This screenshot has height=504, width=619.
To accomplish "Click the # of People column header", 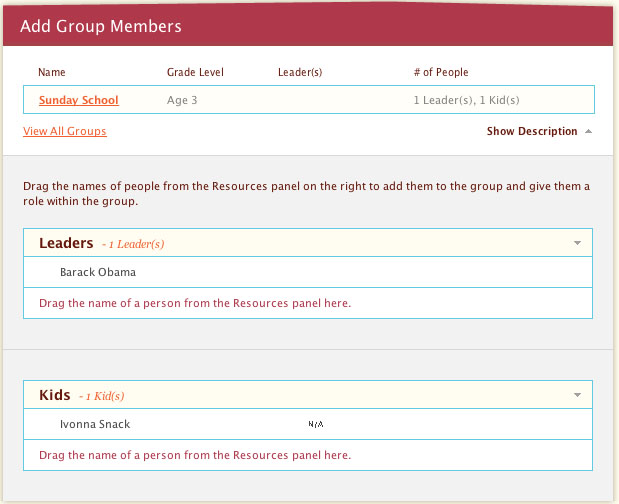I will click(x=440, y=72).
